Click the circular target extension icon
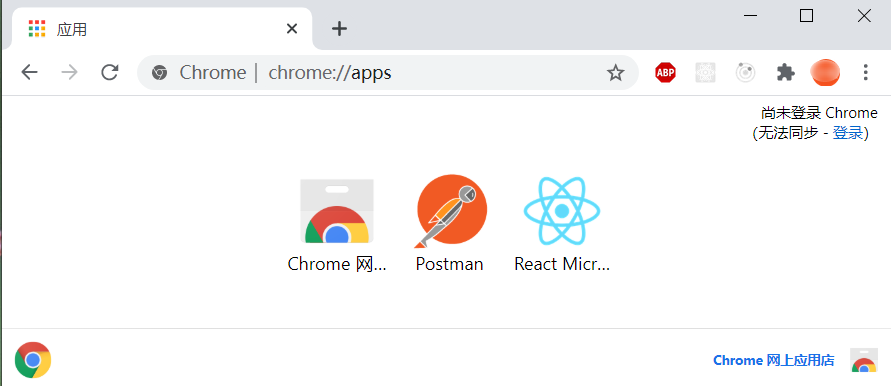This screenshot has width=891, height=386. (746, 73)
